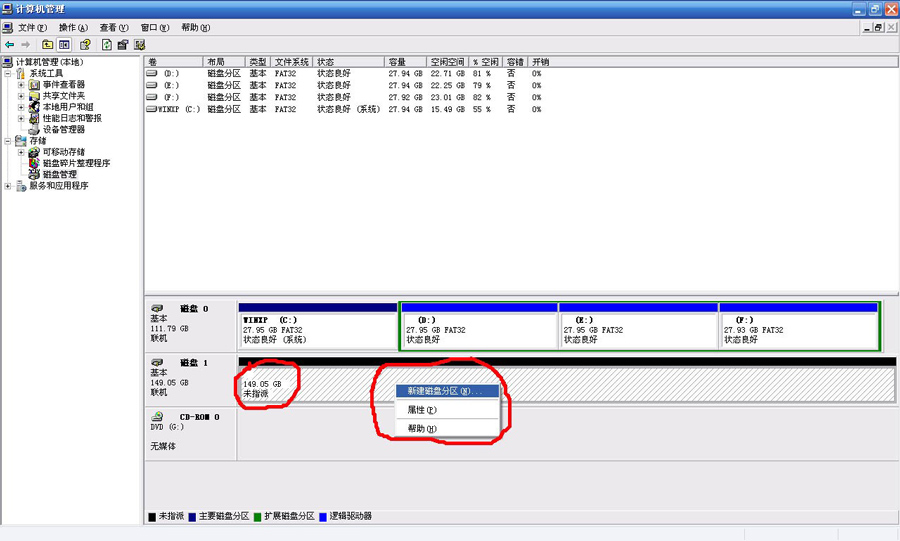Expand the 服务和应用程序 tree node

pyautogui.click(x=9, y=186)
